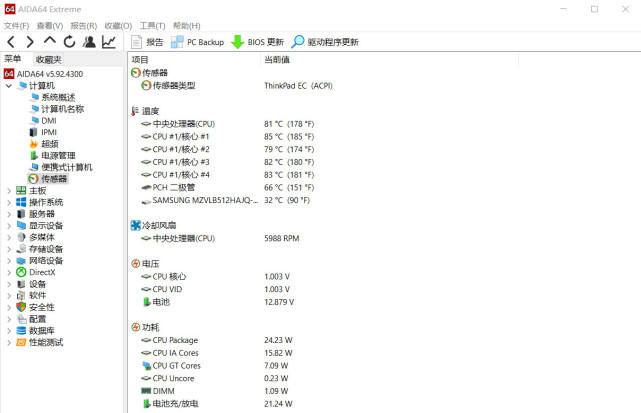Click the 冷却风扇 fan icon
Viewport: 641px width, 413px height.
click(135, 225)
